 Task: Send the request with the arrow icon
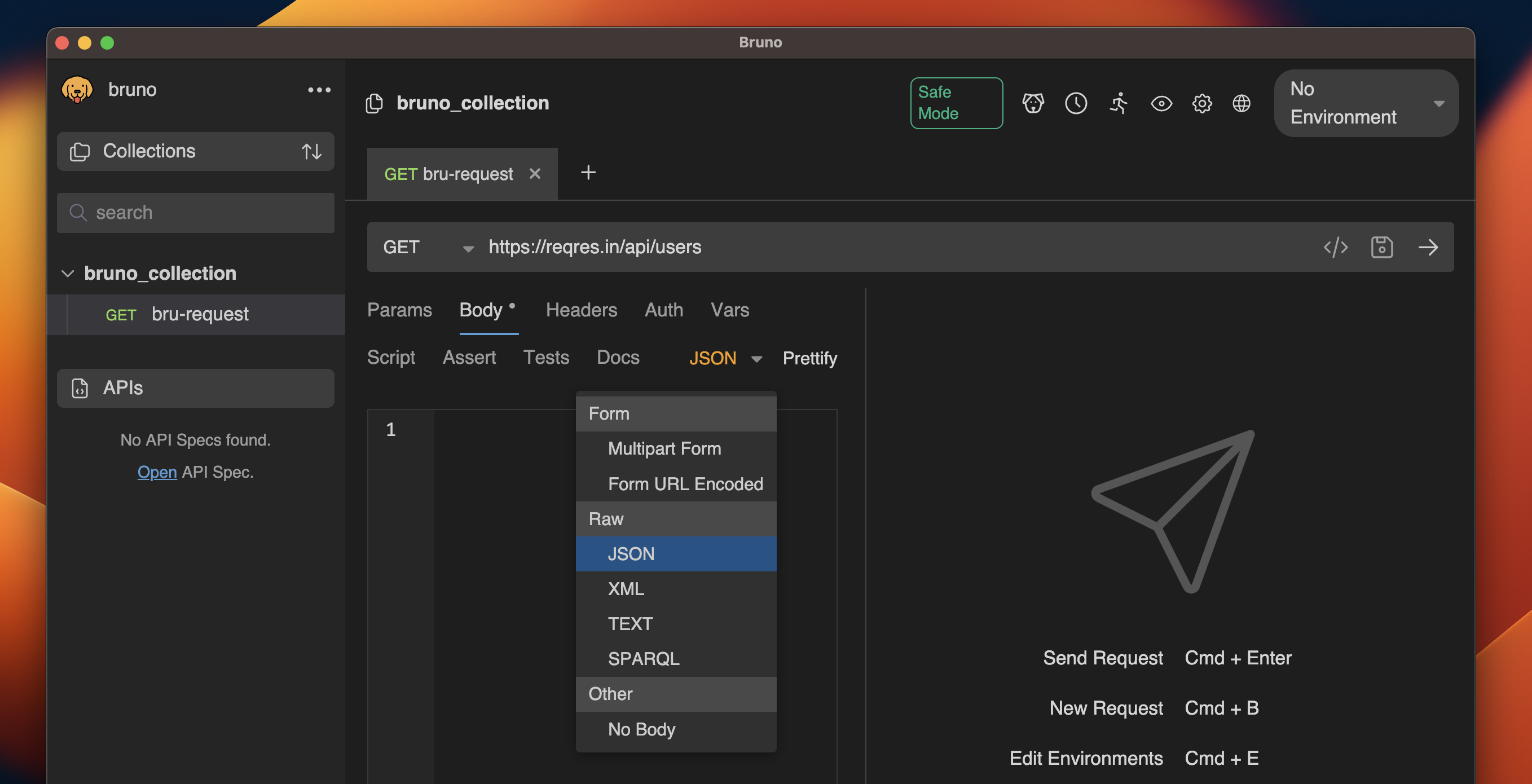[1428, 247]
